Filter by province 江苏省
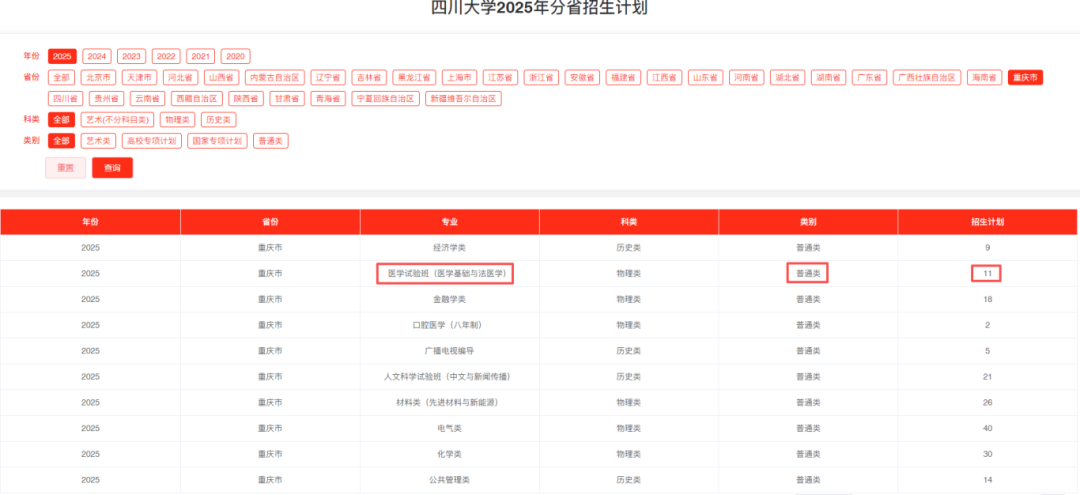 click(500, 78)
